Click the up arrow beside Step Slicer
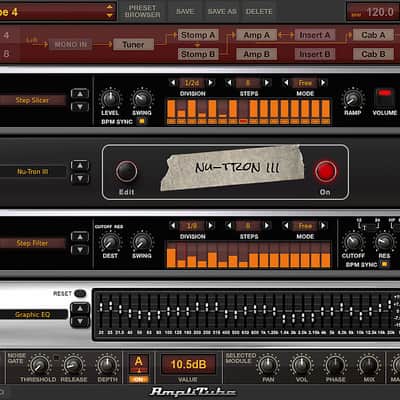Screen dimensions: 400x400 click(80, 94)
